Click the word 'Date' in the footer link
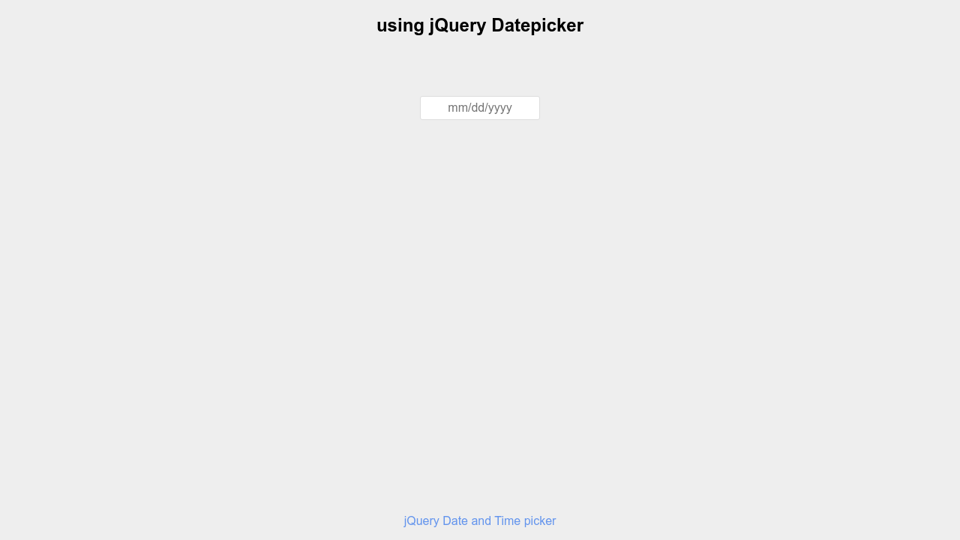The width and height of the screenshot is (960, 540). coord(455,521)
